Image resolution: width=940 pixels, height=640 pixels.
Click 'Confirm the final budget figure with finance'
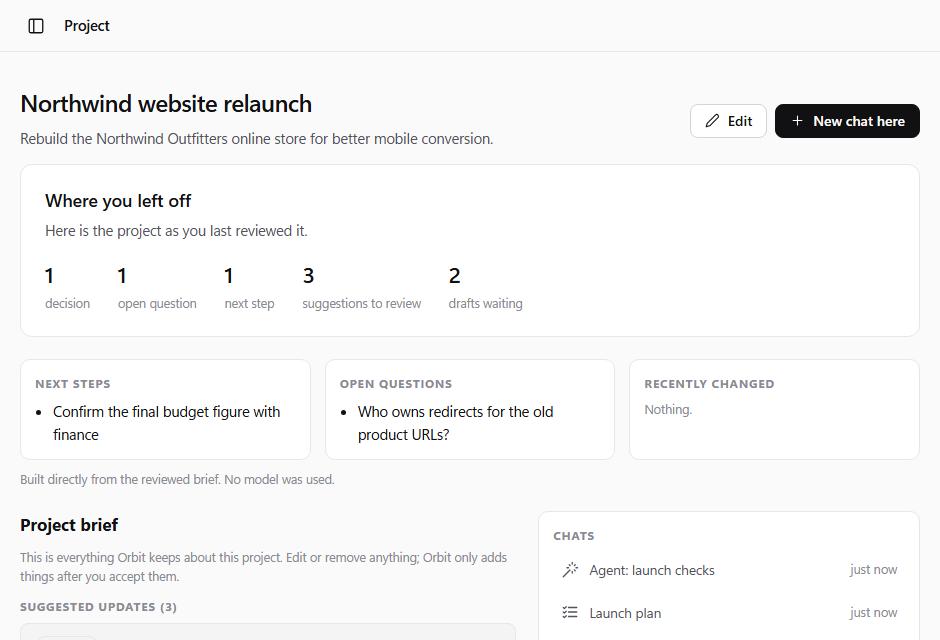(x=167, y=423)
